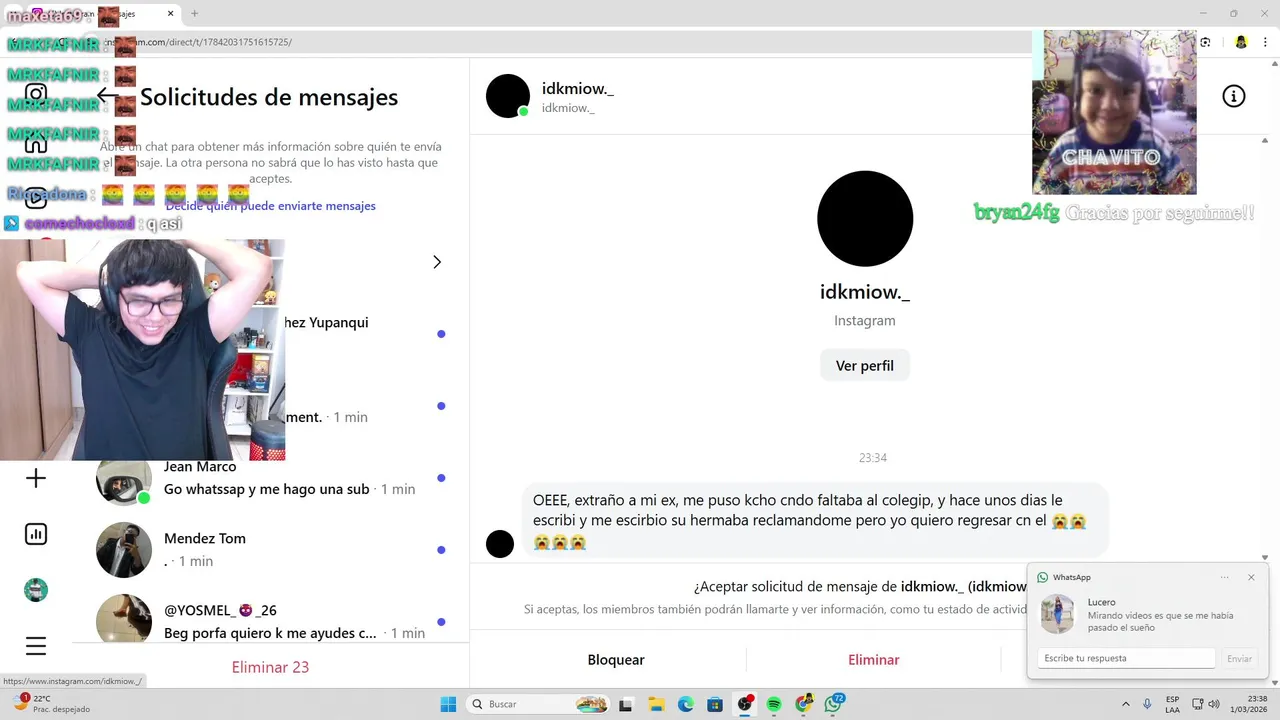1280x720 pixels.
Task: Open Task View from taskbar
Action: point(626,704)
